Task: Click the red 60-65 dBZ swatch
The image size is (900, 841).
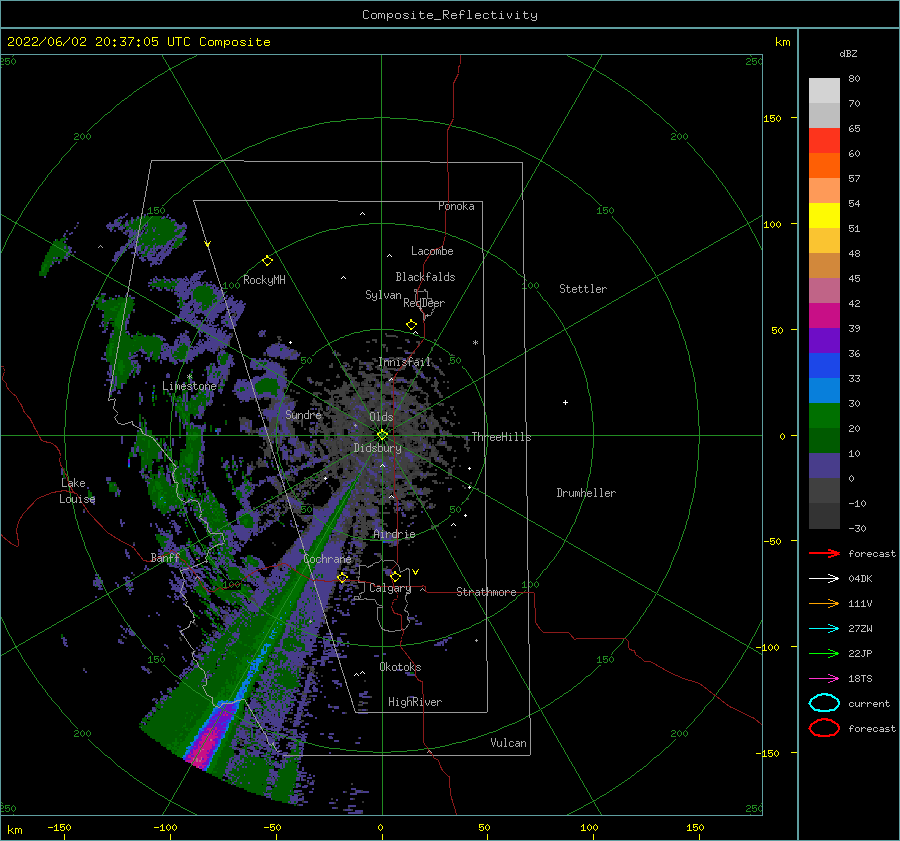Action: 824,141
